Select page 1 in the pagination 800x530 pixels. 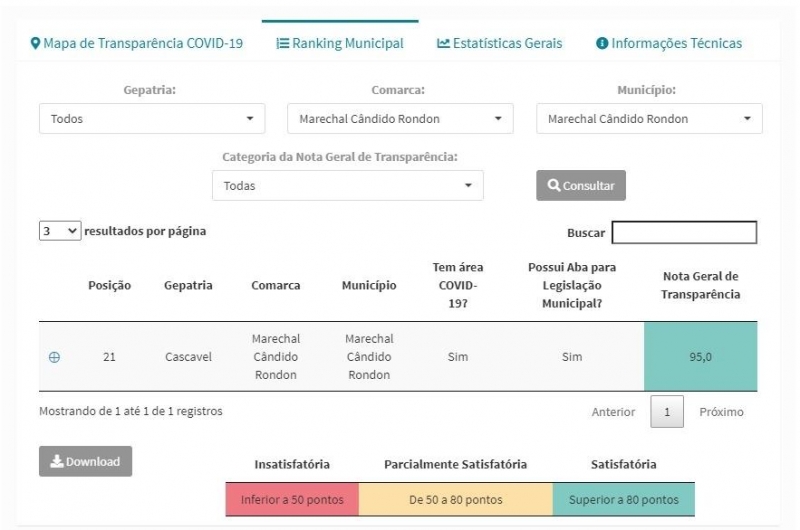pos(667,412)
